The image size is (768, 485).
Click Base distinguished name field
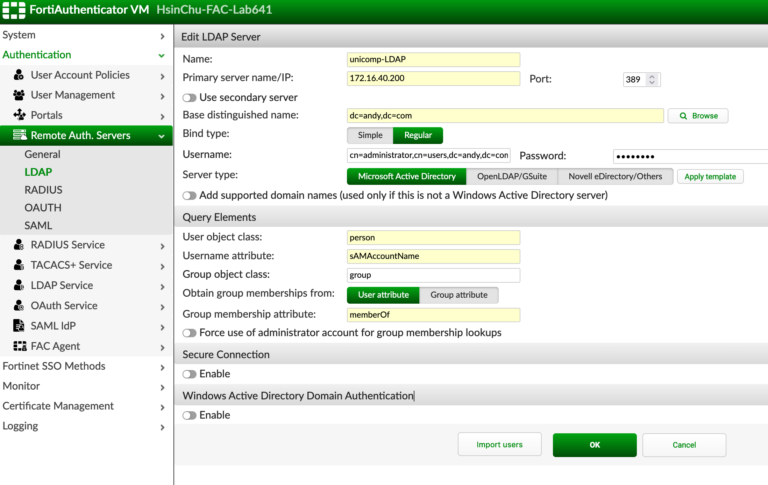505,116
